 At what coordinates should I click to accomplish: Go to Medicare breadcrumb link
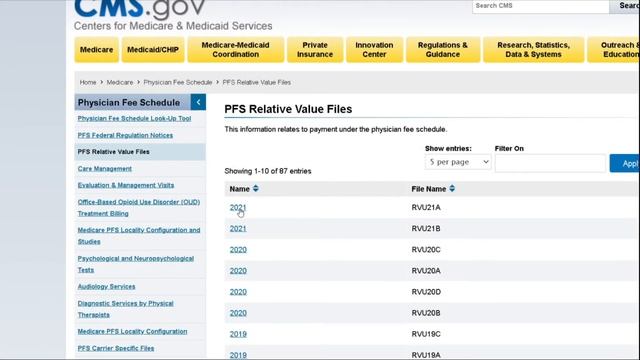pyautogui.click(x=120, y=82)
